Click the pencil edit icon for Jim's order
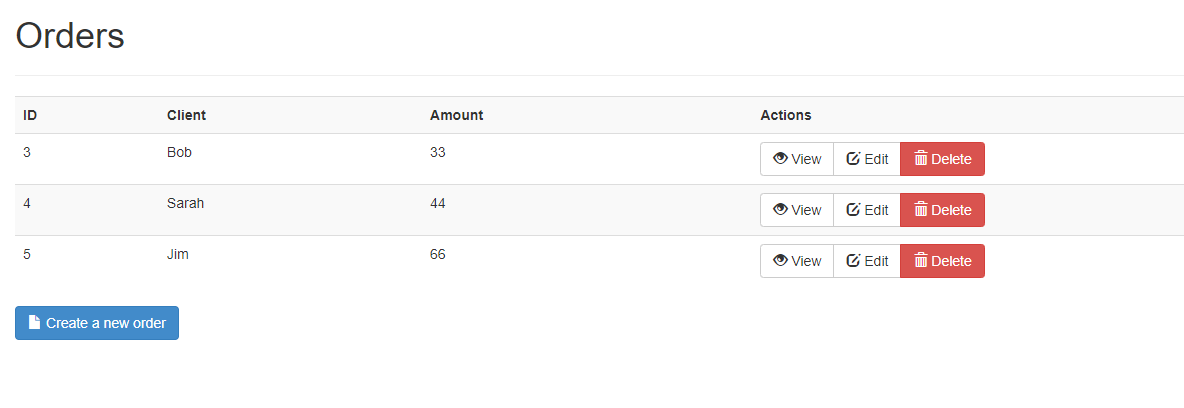Image resolution: width=1184 pixels, height=408 pixels. [x=853, y=261]
